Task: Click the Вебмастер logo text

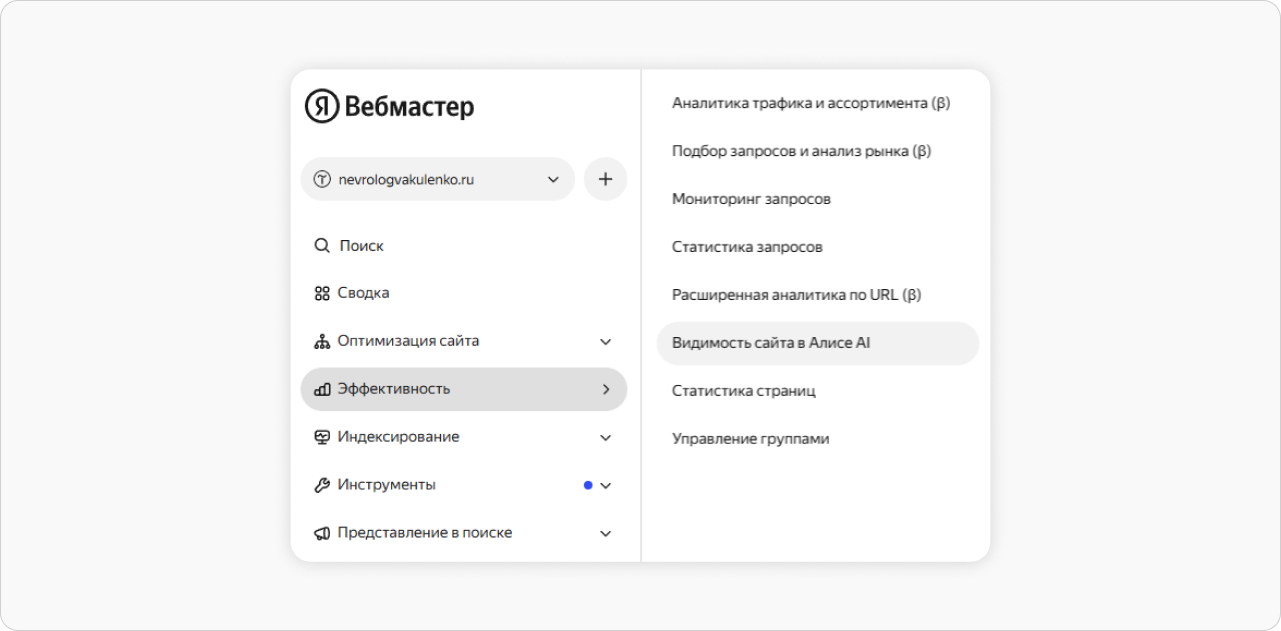Action: tap(409, 107)
